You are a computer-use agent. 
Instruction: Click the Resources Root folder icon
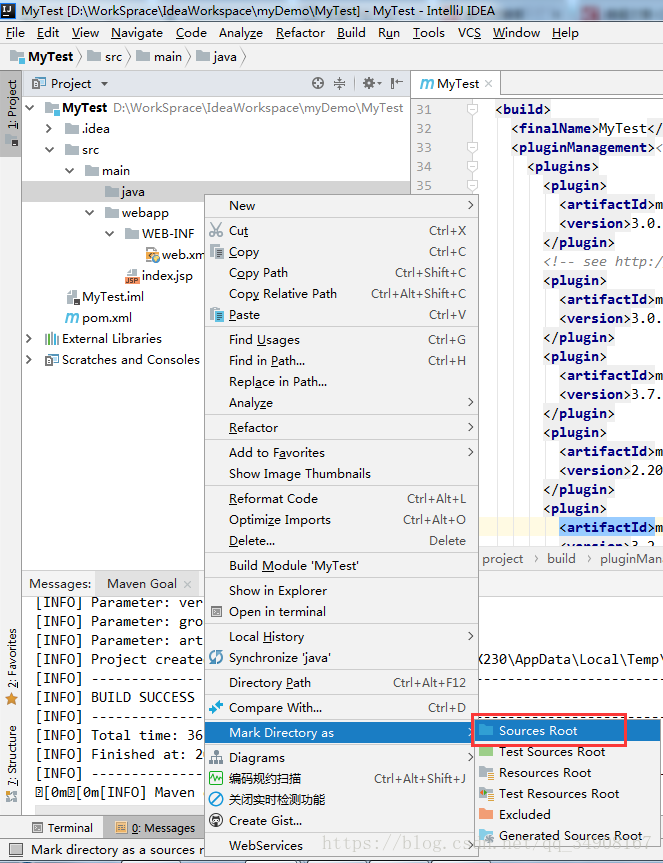click(x=486, y=772)
